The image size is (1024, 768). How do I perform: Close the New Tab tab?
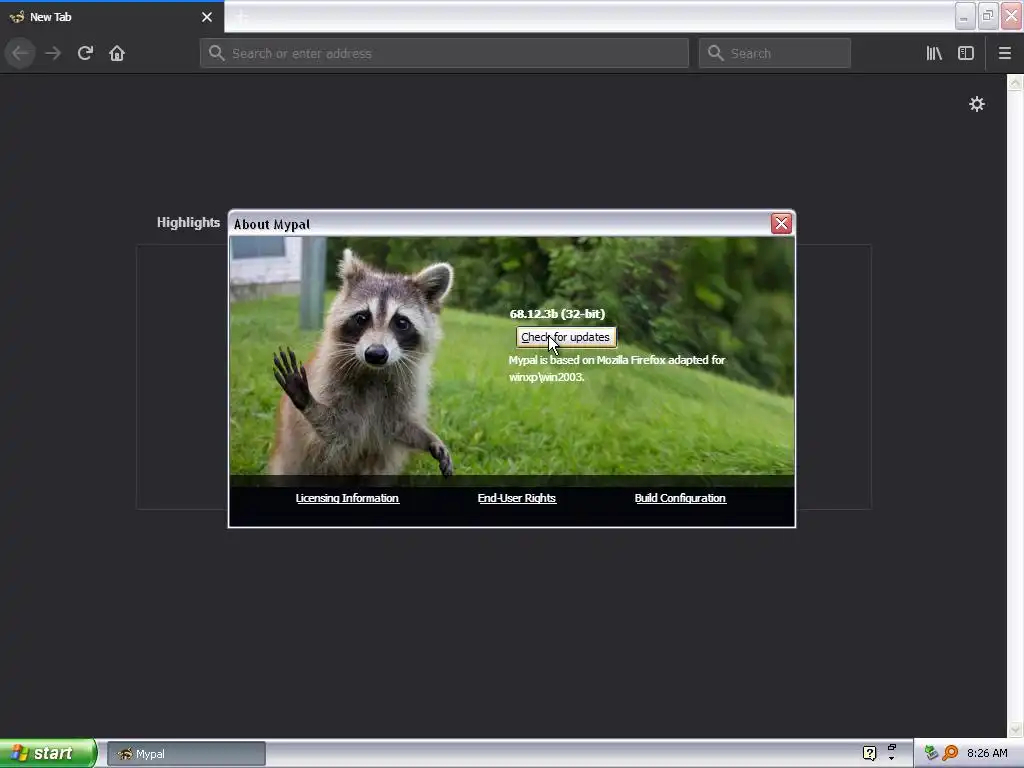(207, 17)
